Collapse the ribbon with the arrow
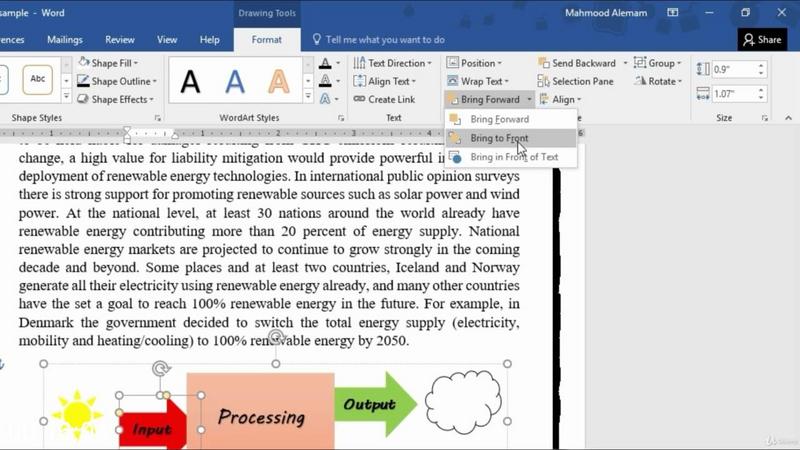The image size is (800, 450). (x=788, y=118)
